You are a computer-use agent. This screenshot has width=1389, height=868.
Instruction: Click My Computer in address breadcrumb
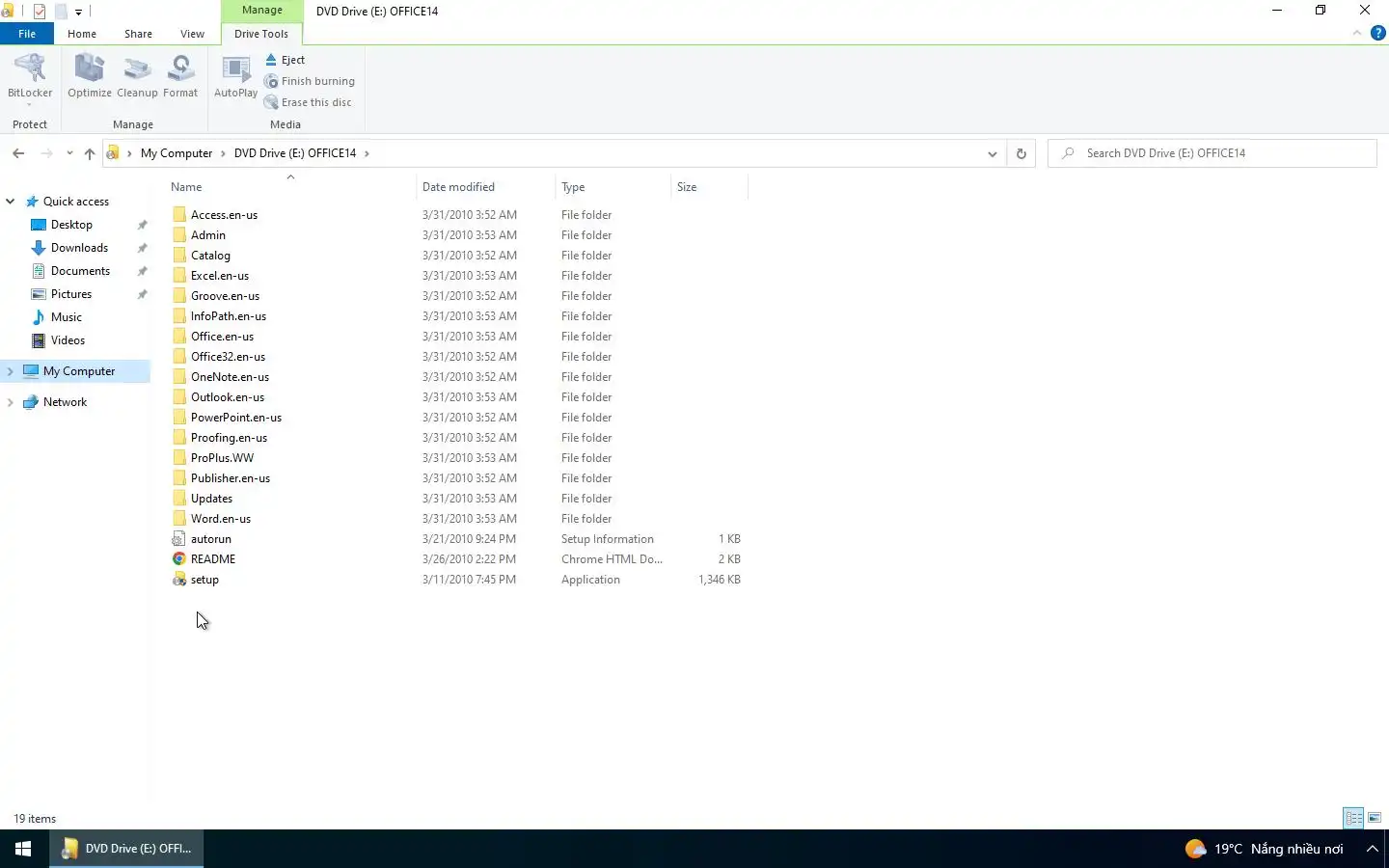pyautogui.click(x=177, y=153)
